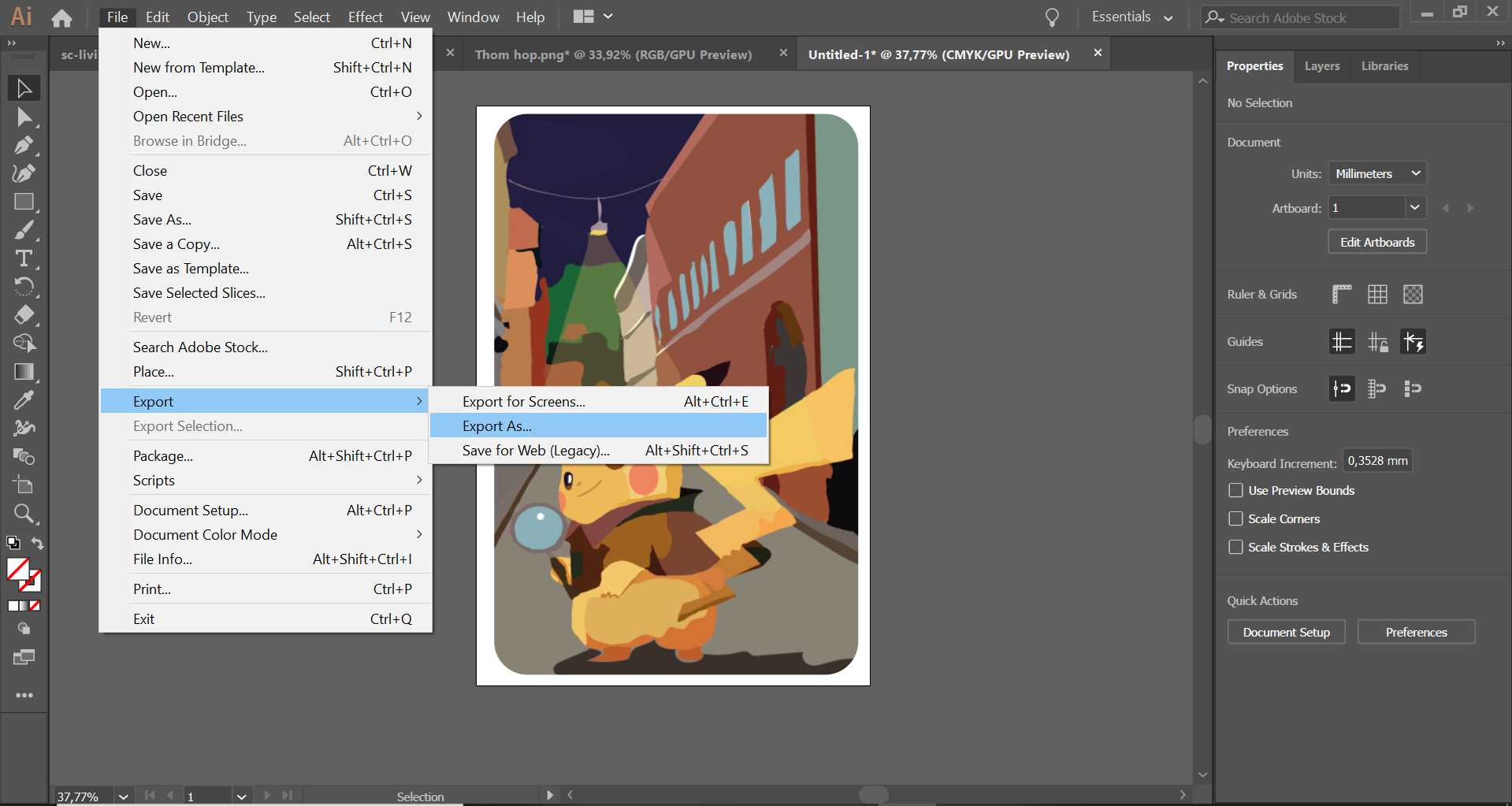The width and height of the screenshot is (1512, 806).
Task: Expand the collapsed panels double-arrow at top right
Action: (1500, 43)
